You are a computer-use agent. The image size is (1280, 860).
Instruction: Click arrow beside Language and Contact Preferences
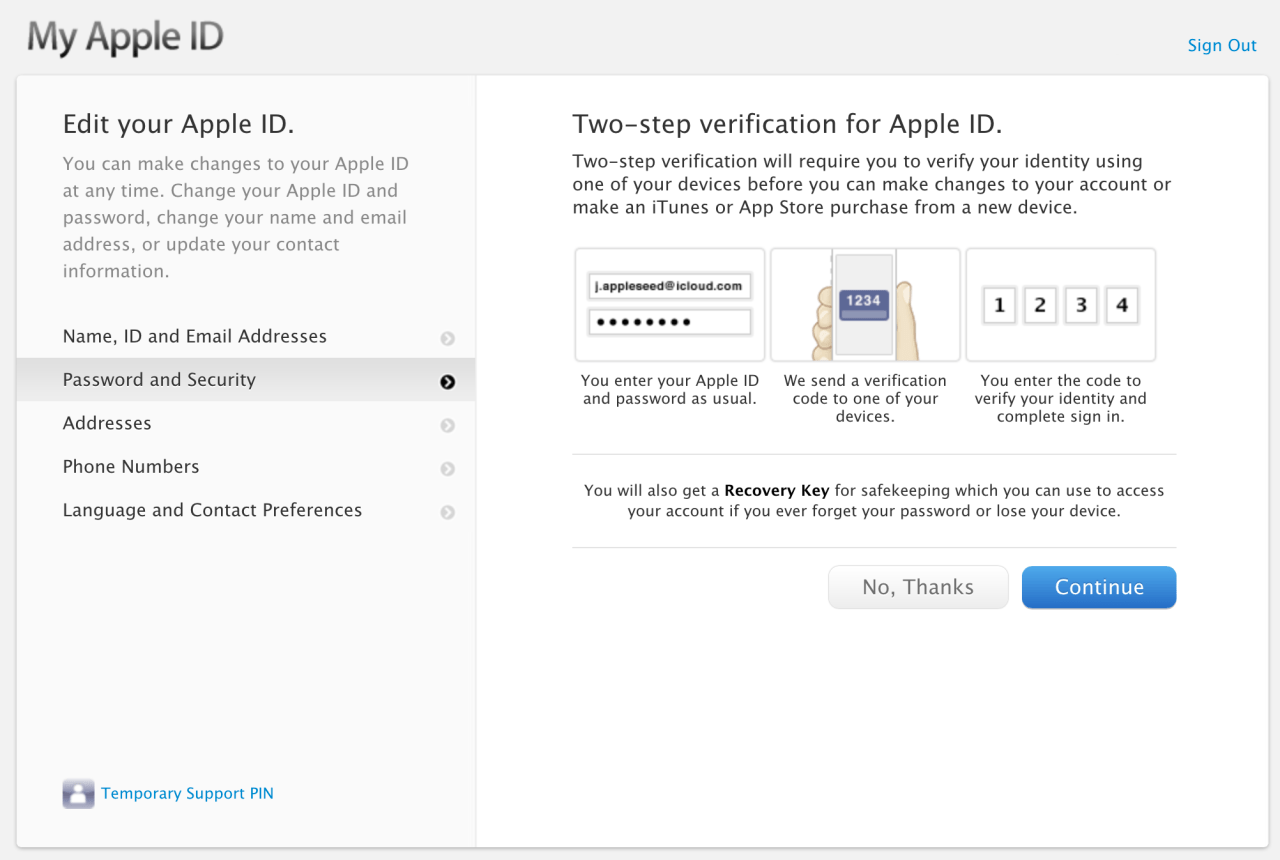tap(447, 512)
